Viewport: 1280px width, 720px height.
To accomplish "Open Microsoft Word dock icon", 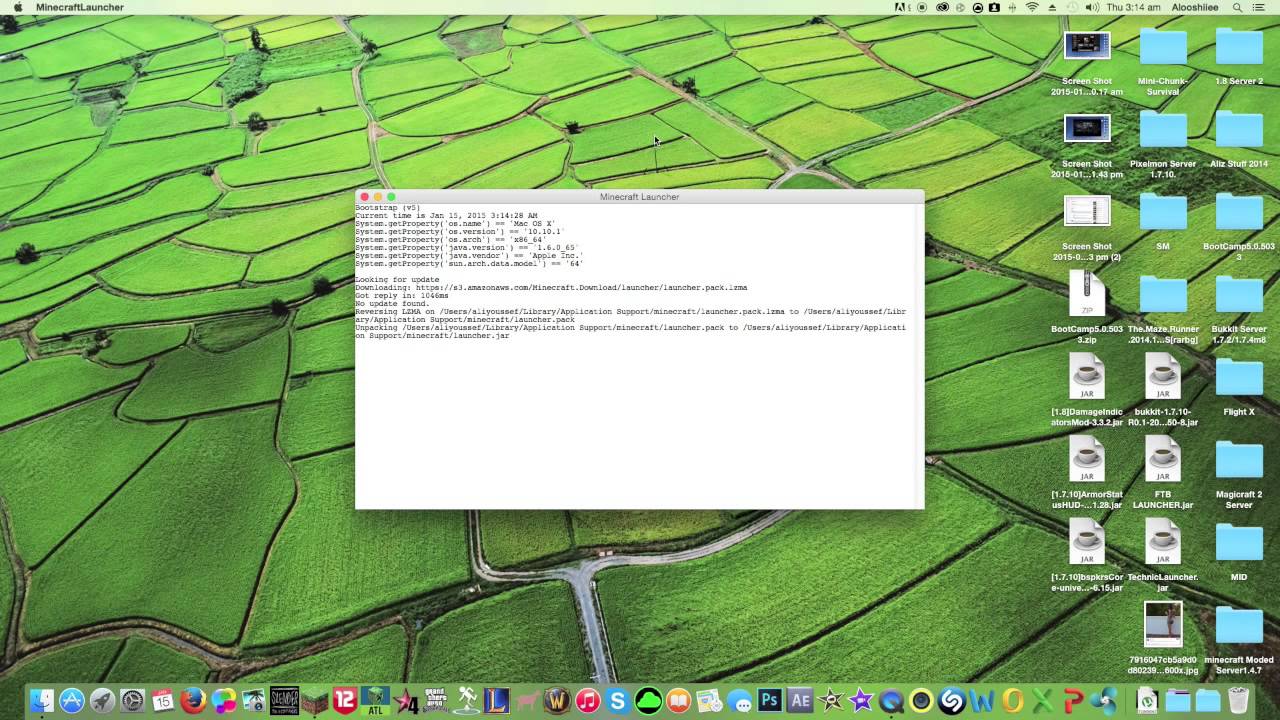I will pyautogui.click(x=982, y=701).
